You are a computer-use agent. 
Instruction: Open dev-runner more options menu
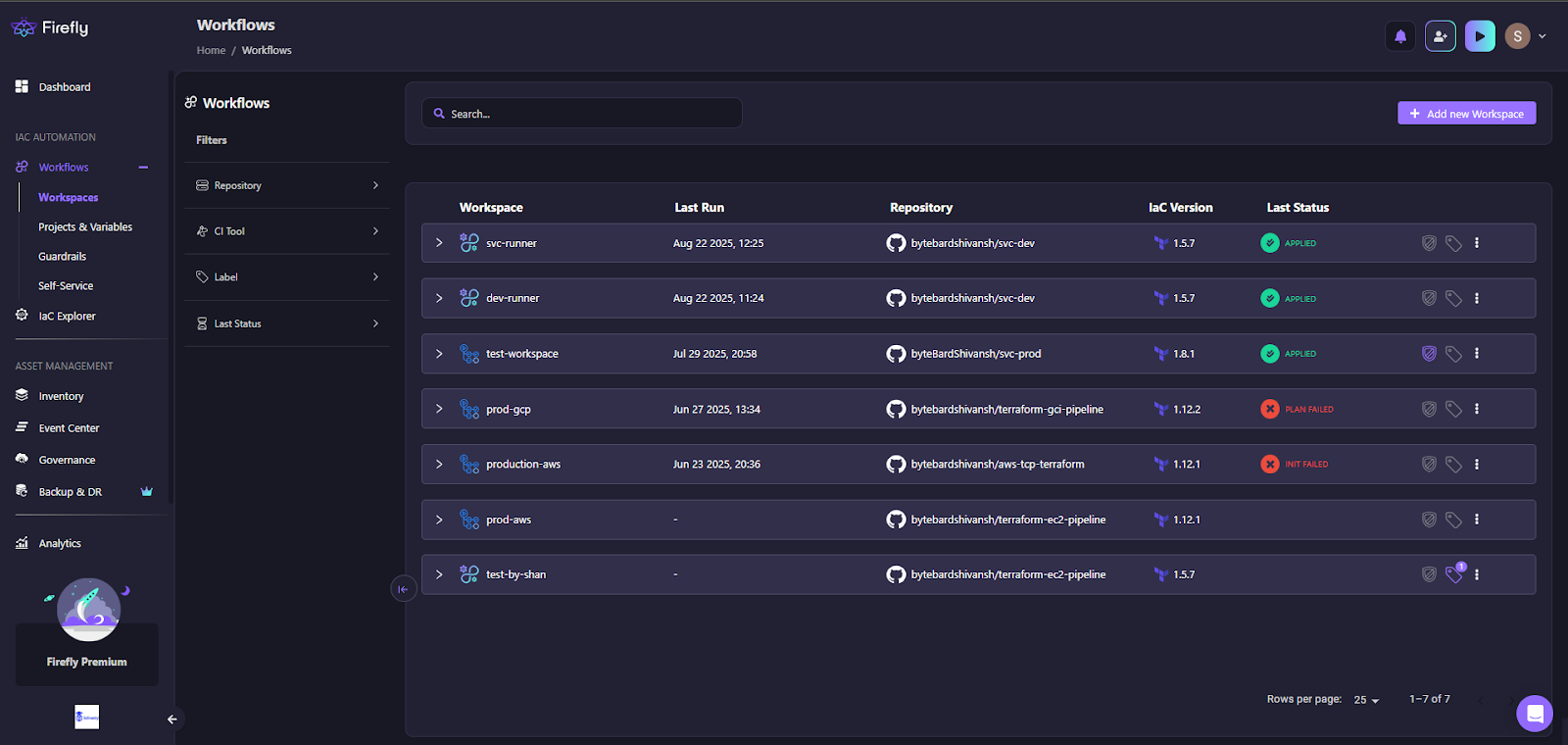coord(1477,298)
